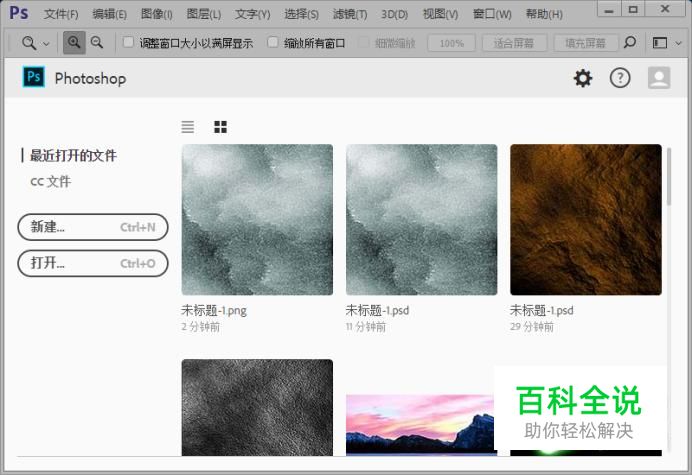The height and width of the screenshot is (475, 692).
Task: Open the zoom tool preset picker
Action: [x=46, y=44]
